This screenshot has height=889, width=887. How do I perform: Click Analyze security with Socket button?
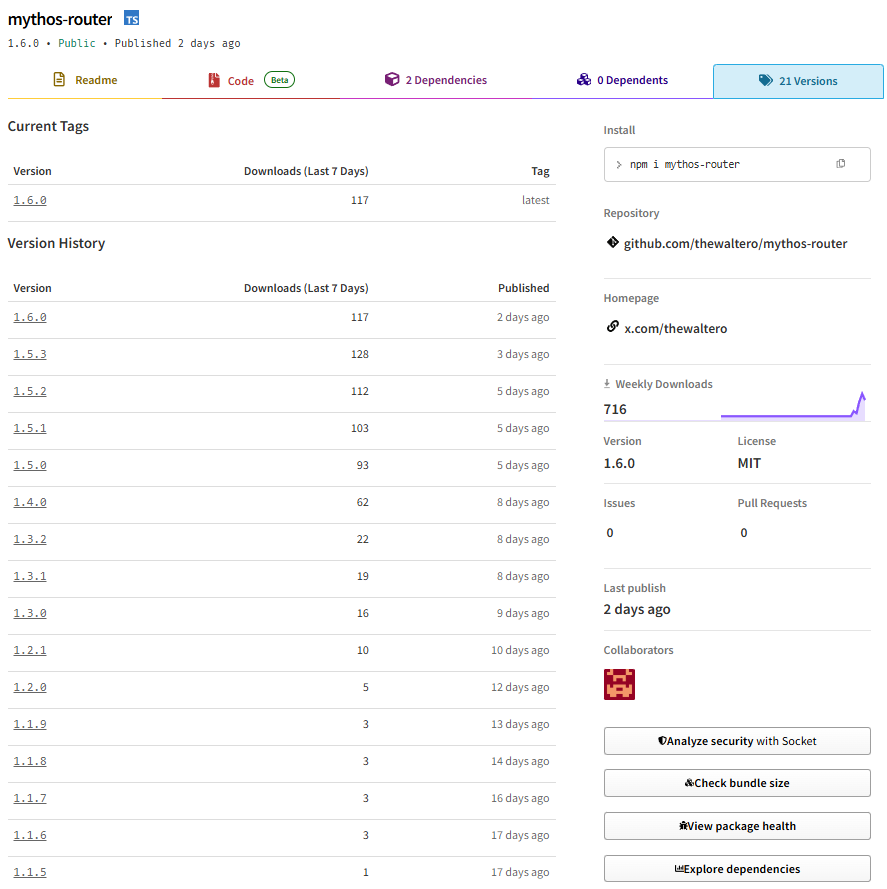(x=737, y=741)
